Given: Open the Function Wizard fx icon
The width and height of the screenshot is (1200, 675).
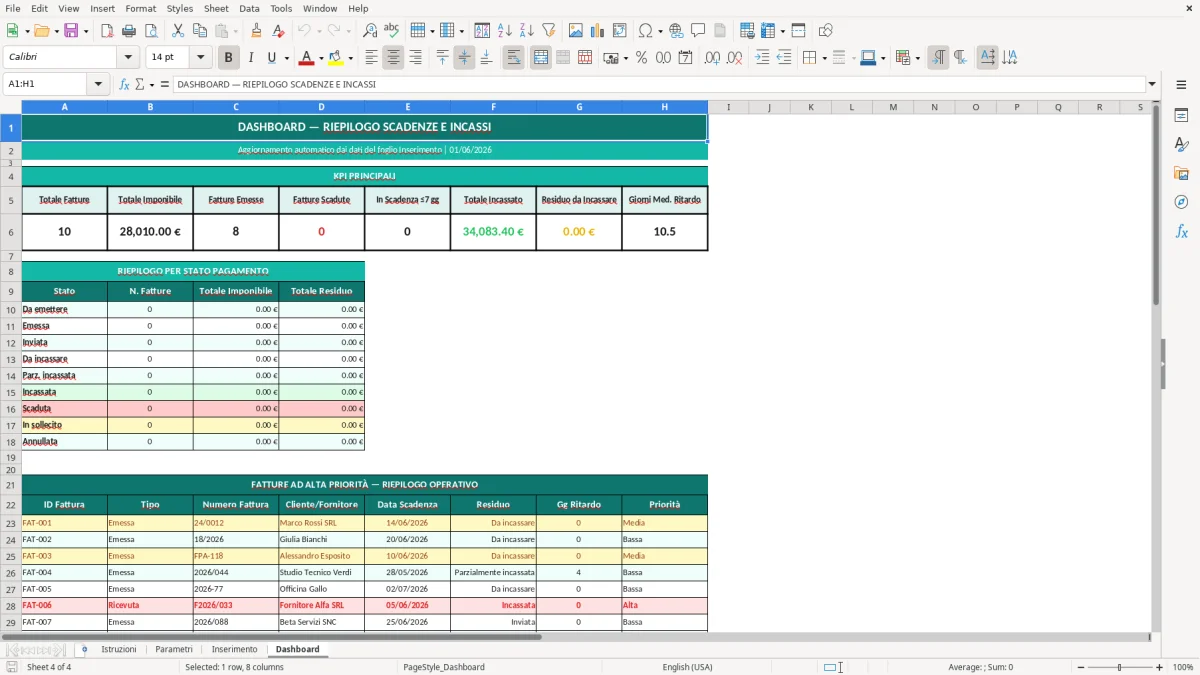Looking at the screenshot, I should [x=125, y=84].
